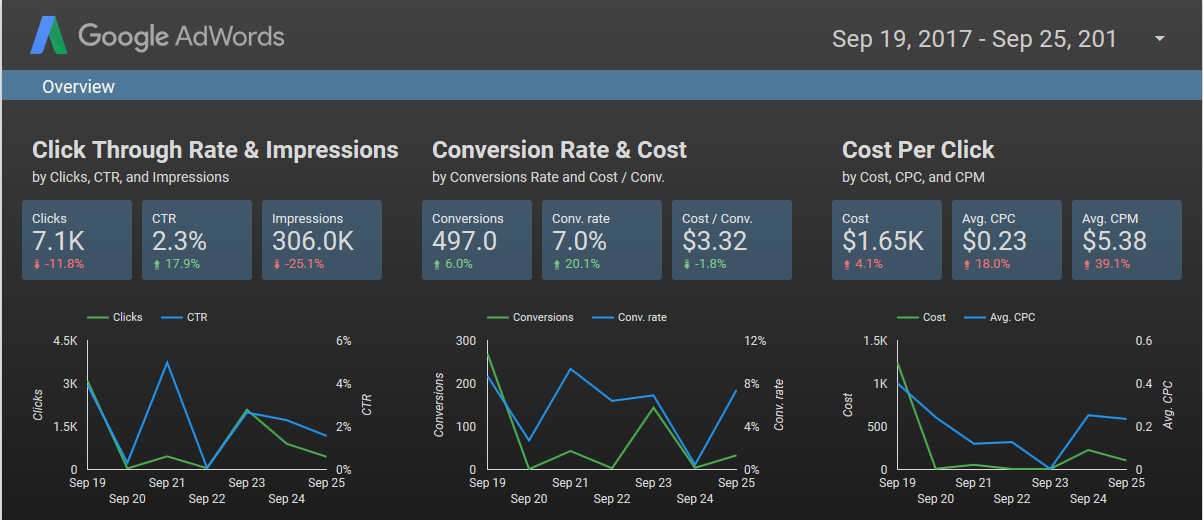Viewport: 1203px width, 520px height.
Task: Select the Cost scorecard showing $1.65K
Action: tap(887, 240)
